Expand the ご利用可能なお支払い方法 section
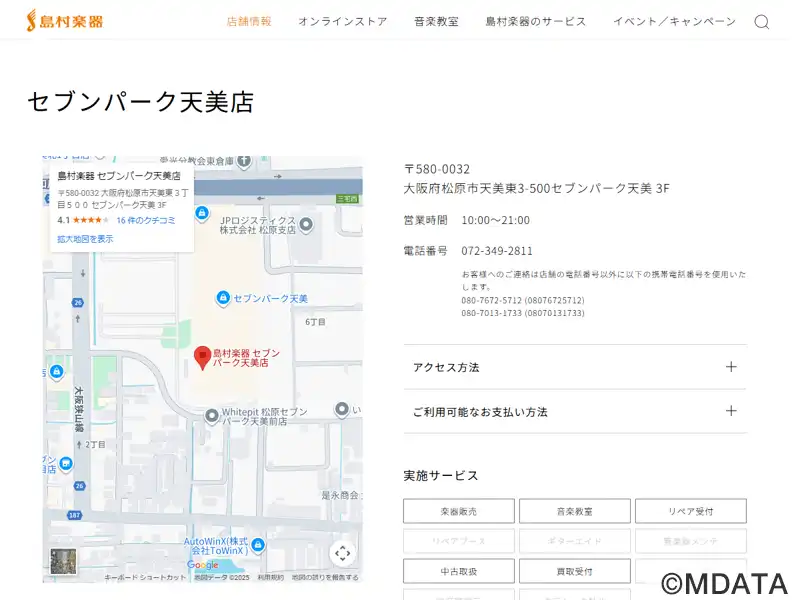 click(x=575, y=411)
